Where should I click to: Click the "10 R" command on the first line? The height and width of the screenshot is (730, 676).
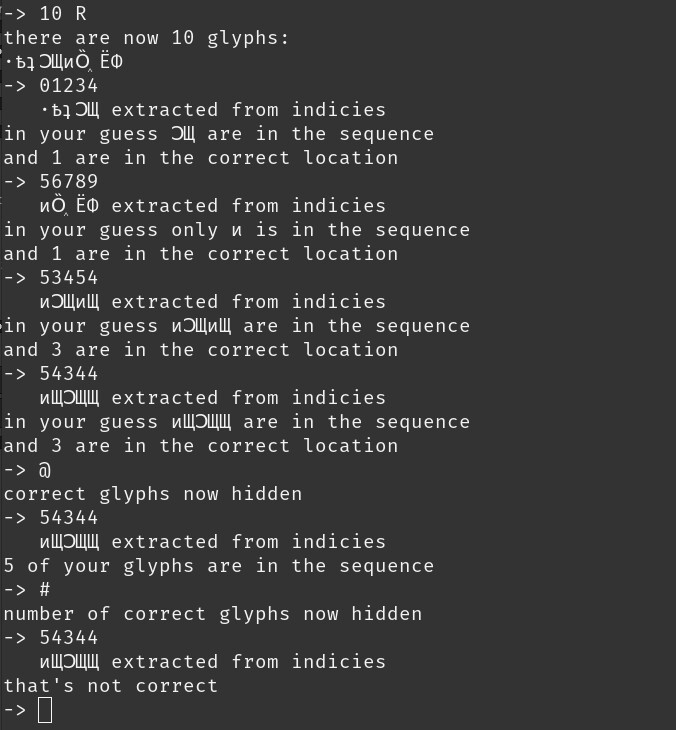63,14
